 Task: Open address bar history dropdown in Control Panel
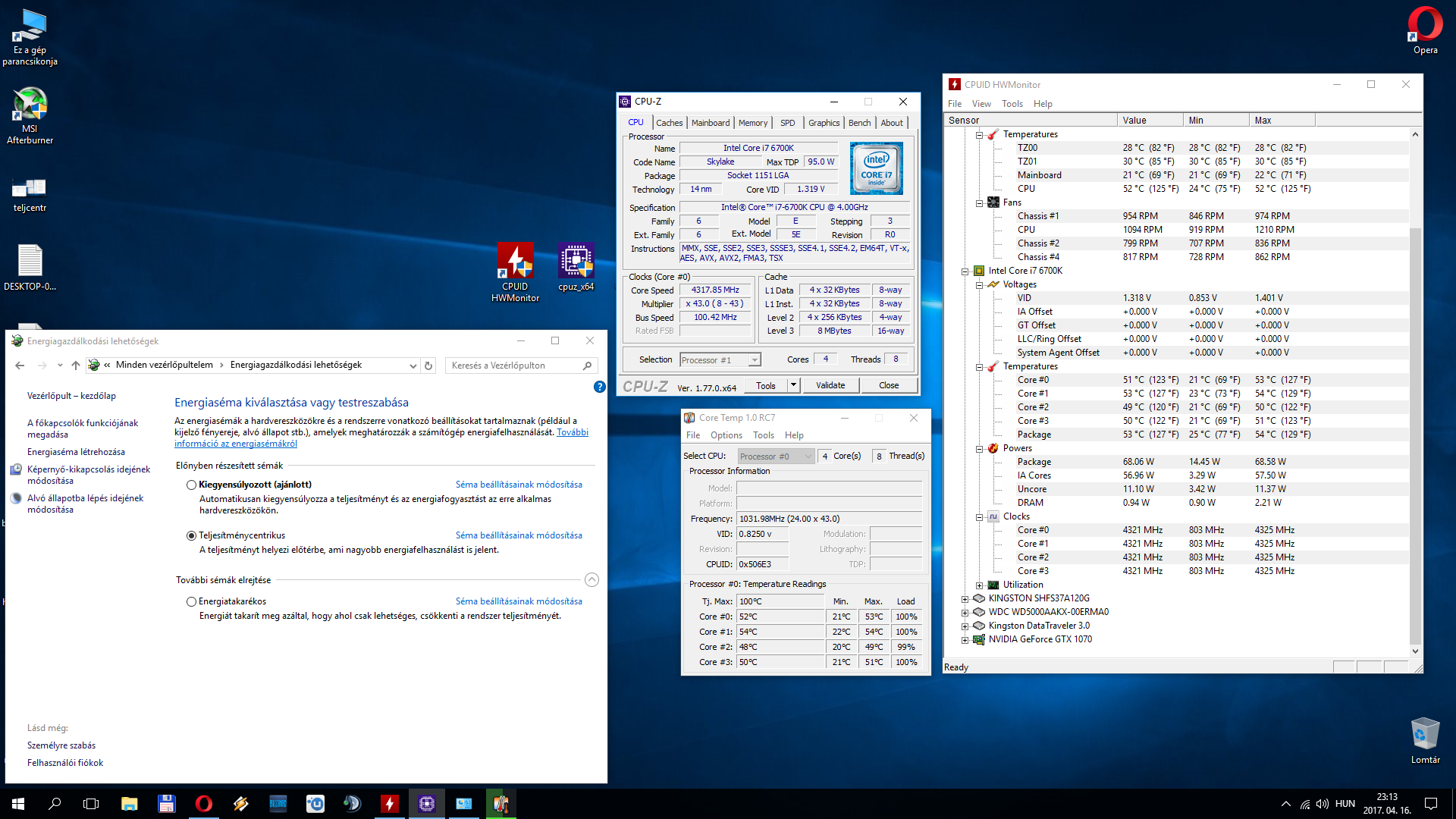pyautogui.click(x=413, y=366)
